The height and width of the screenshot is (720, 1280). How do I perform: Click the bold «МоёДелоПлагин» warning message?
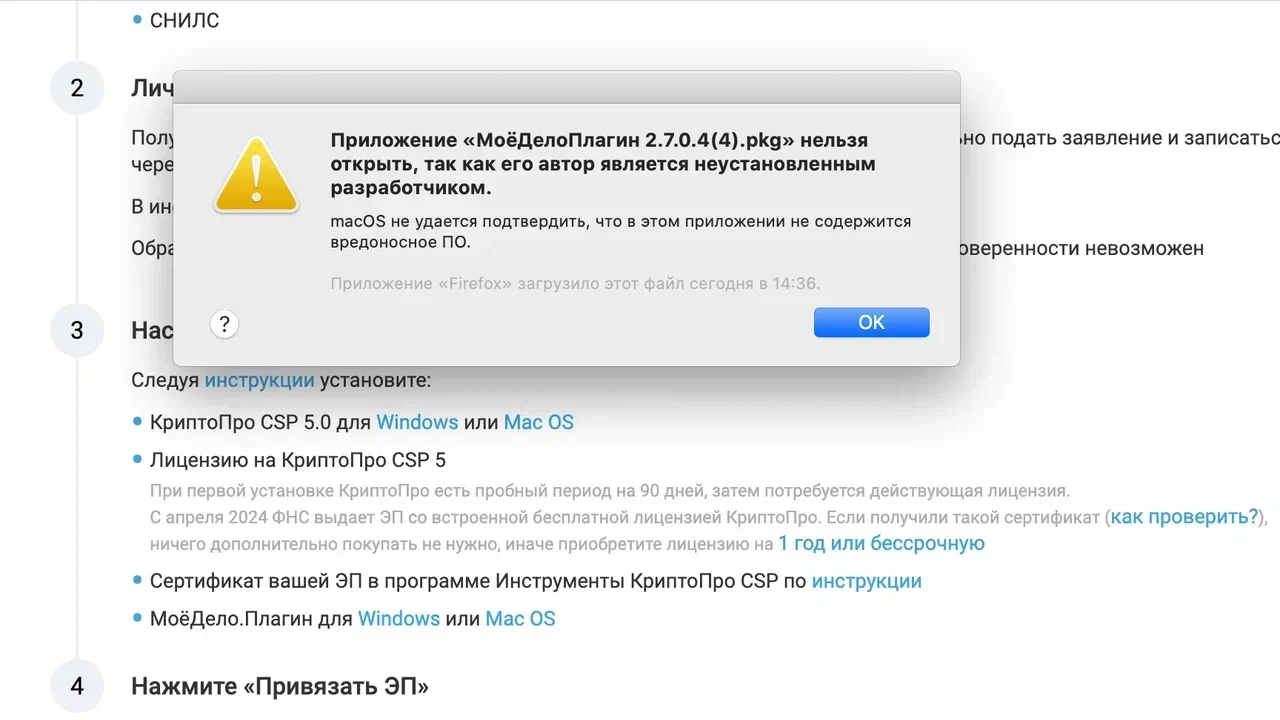click(603, 164)
